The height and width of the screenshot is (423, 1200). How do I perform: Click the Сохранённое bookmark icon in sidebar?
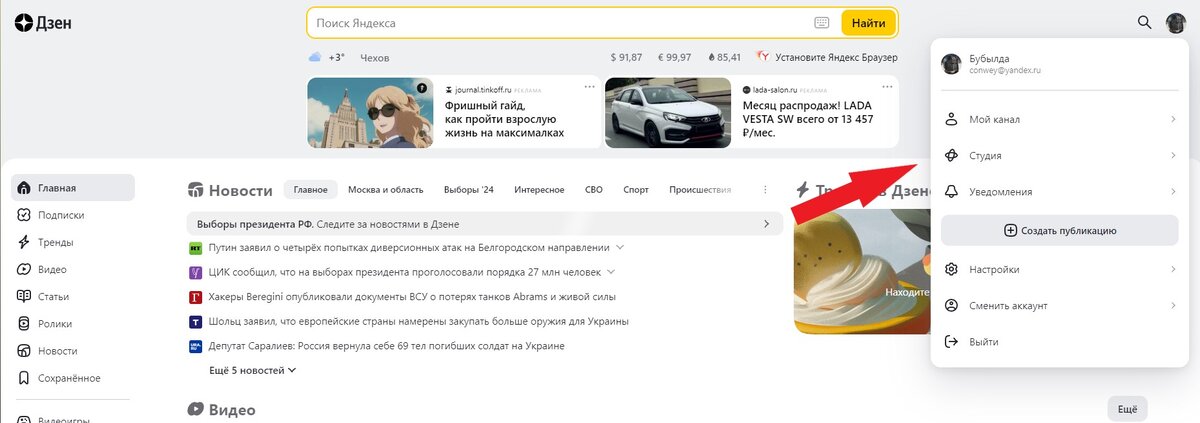pos(24,378)
